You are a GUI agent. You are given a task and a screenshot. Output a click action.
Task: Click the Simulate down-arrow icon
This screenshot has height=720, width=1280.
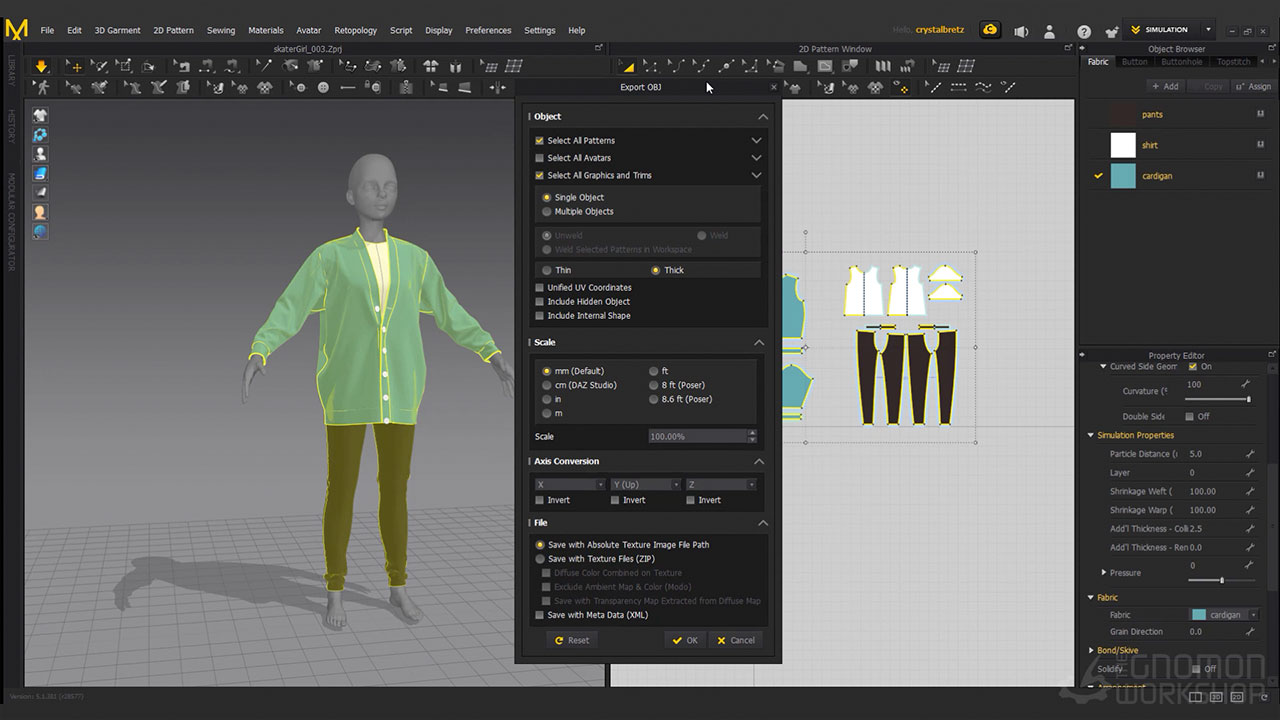click(x=41, y=66)
